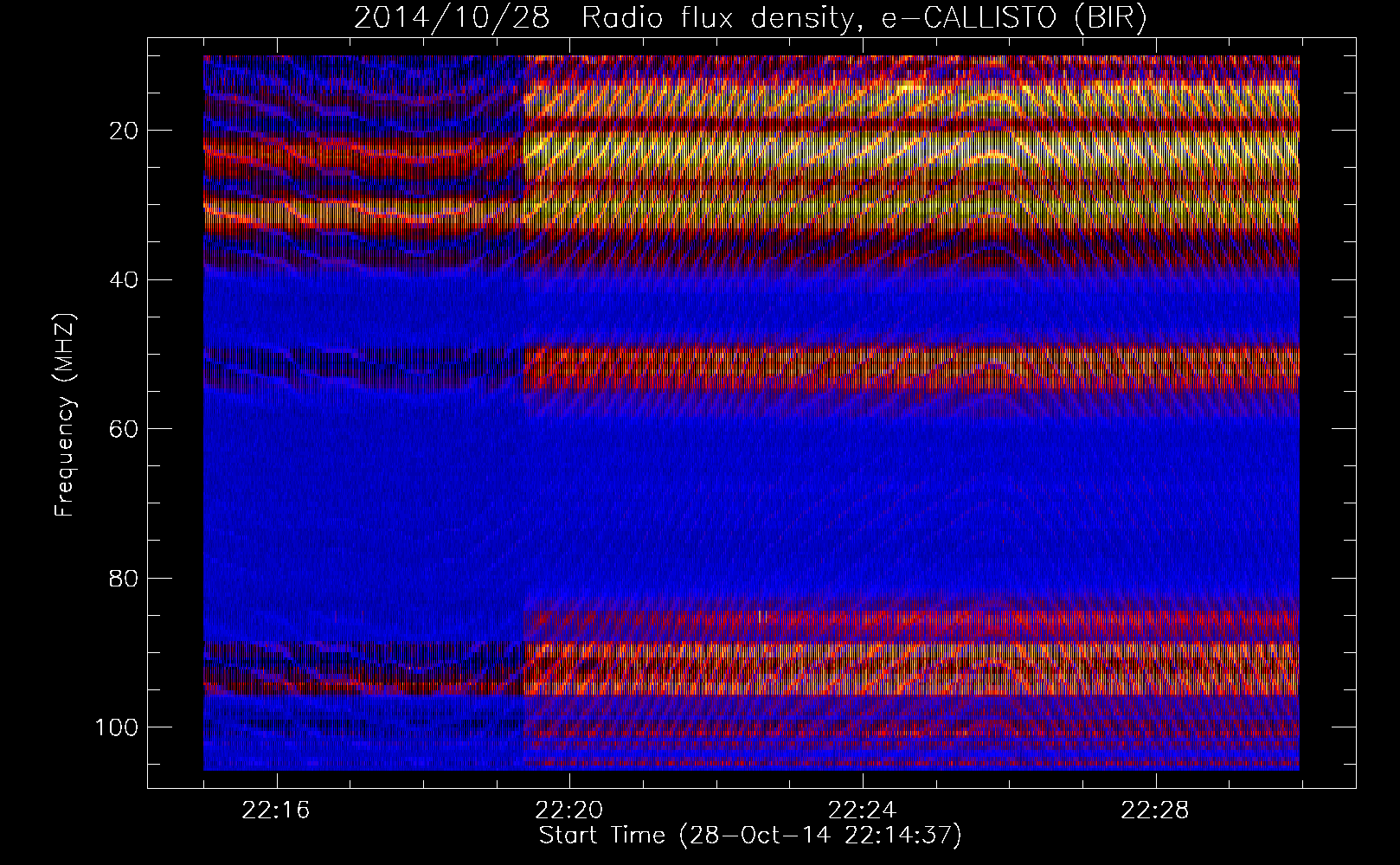This screenshot has height=865, width=1400.
Task: Click the 100 frequency tick label
Action: tap(116, 727)
